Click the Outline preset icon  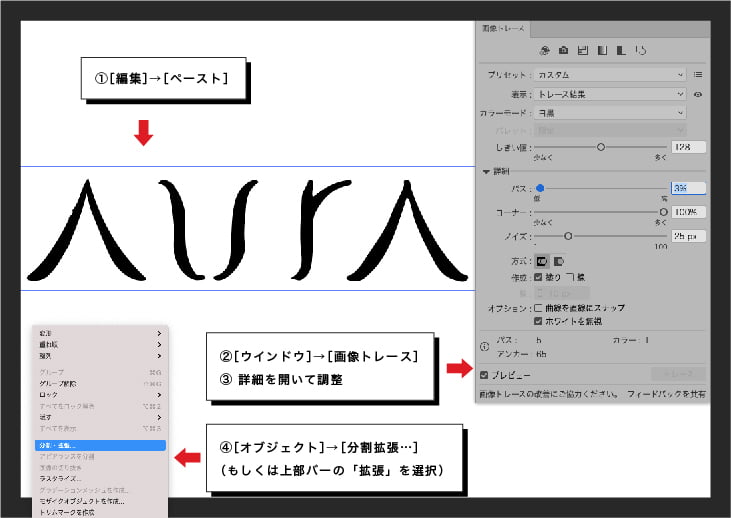[x=639, y=50]
